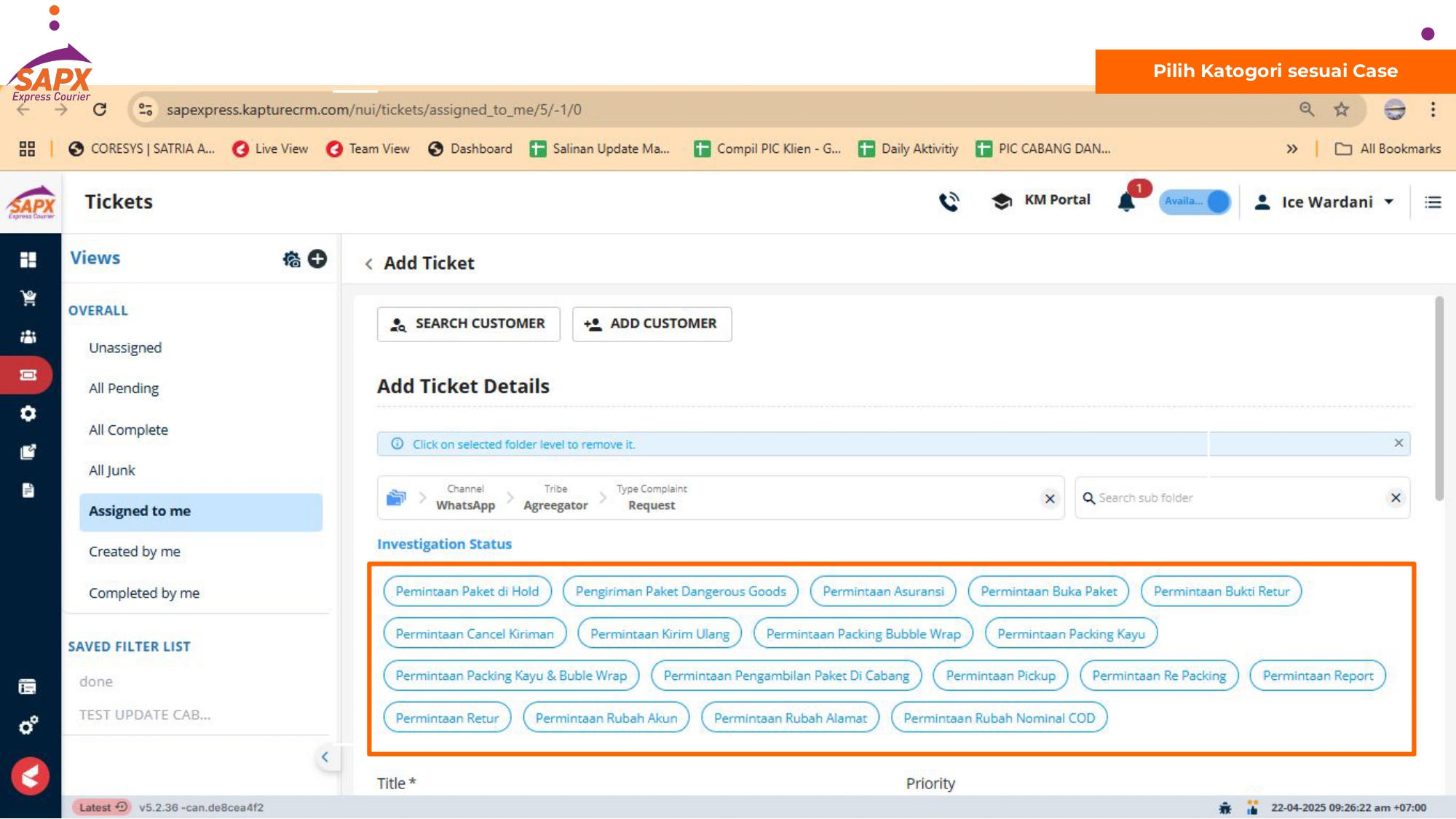
Task: Click the folder root icon in breadcrumb
Action: [x=396, y=498]
